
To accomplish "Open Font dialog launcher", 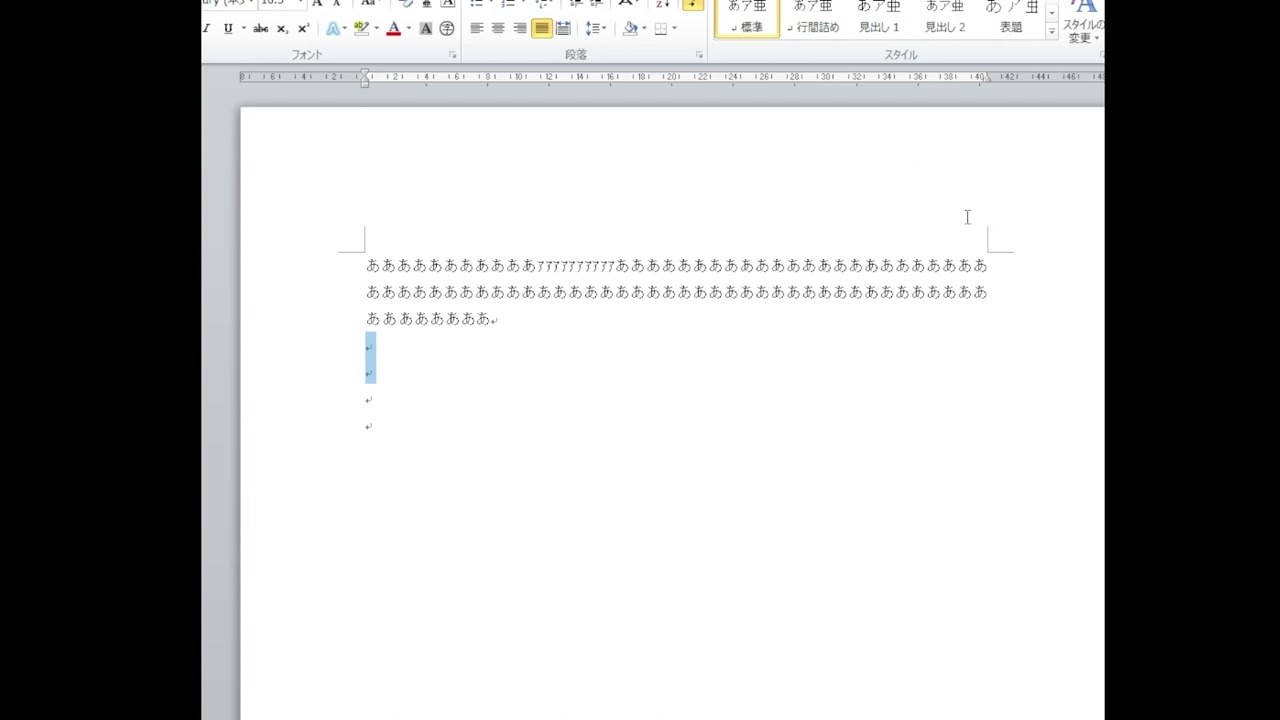I will coord(452,55).
